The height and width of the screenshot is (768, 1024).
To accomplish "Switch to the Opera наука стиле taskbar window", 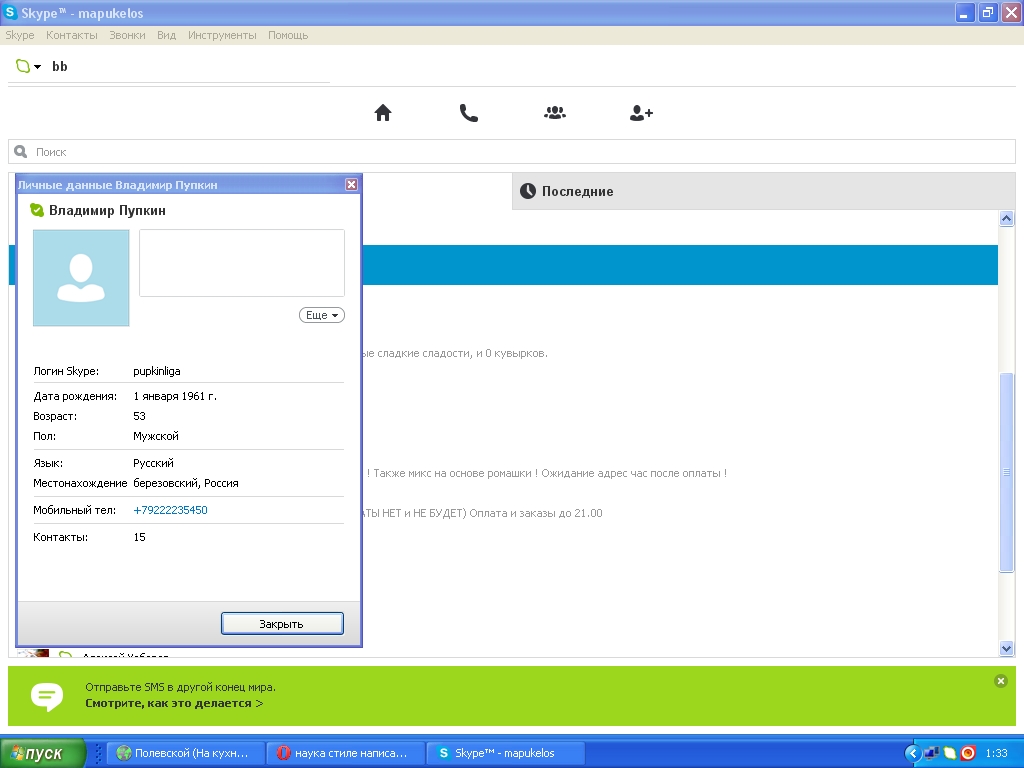I will point(345,753).
